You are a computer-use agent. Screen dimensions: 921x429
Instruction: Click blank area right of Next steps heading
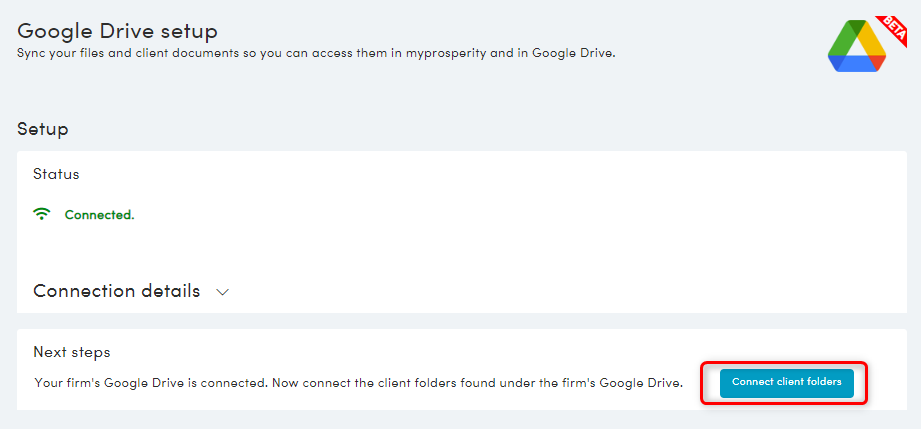500,352
